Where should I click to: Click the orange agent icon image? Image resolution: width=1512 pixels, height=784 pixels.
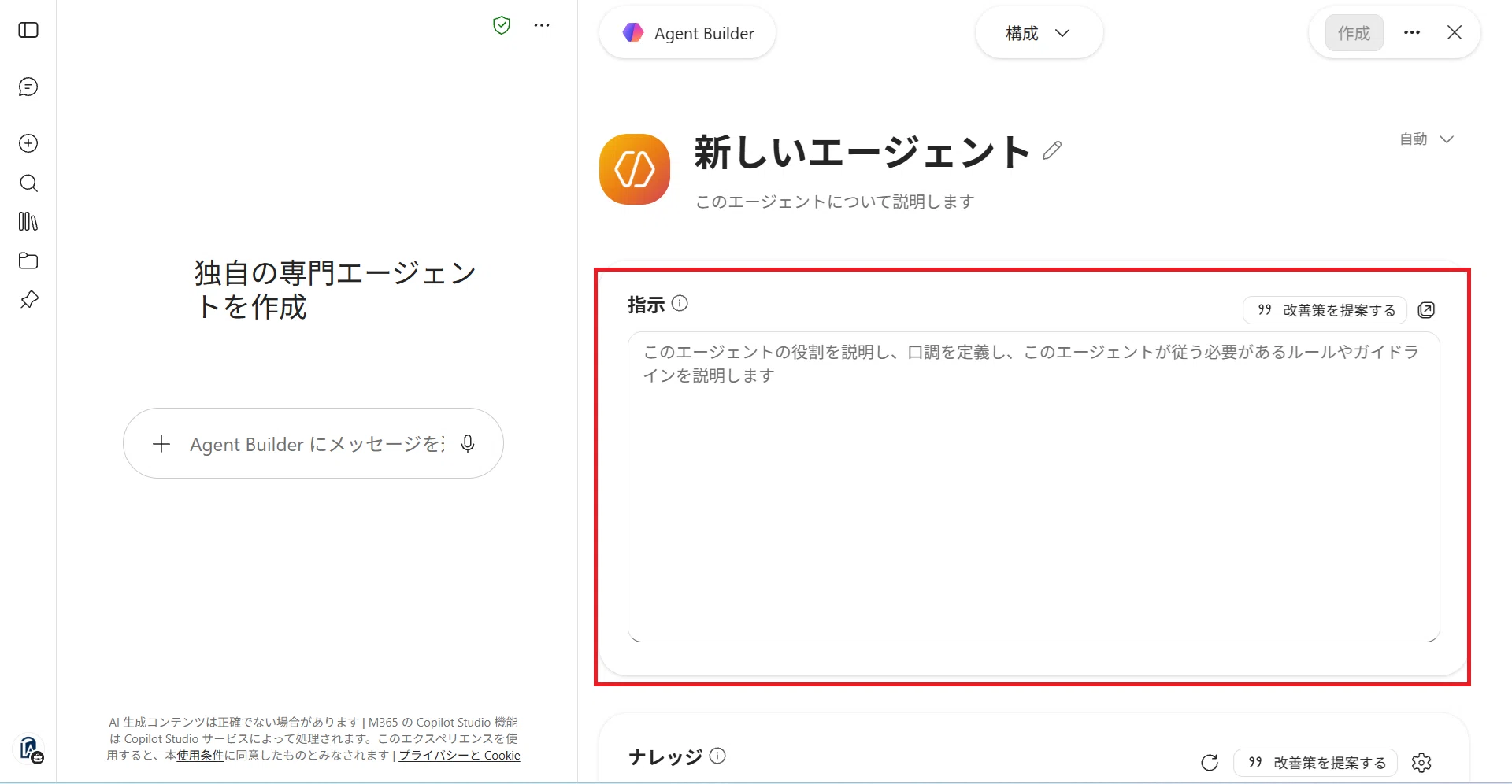[635, 169]
